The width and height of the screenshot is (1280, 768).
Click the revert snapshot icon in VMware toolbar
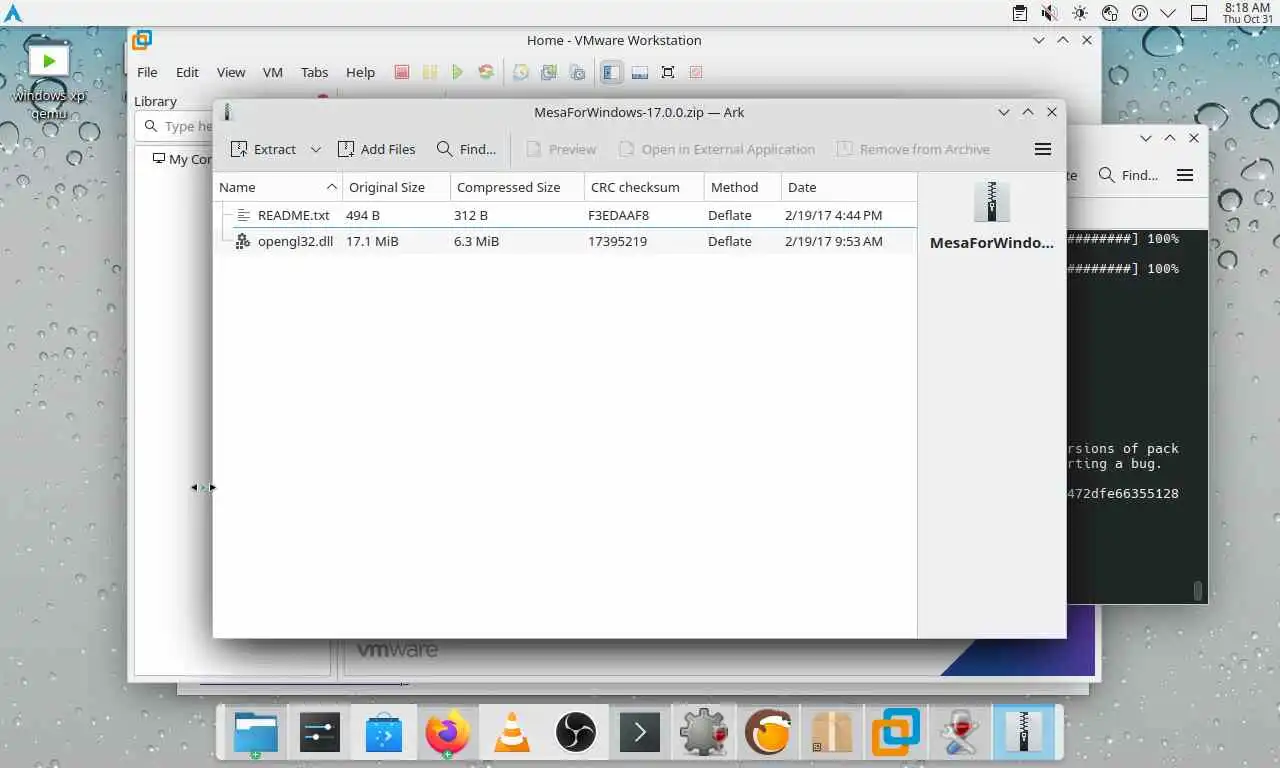(x=549, y=72)
